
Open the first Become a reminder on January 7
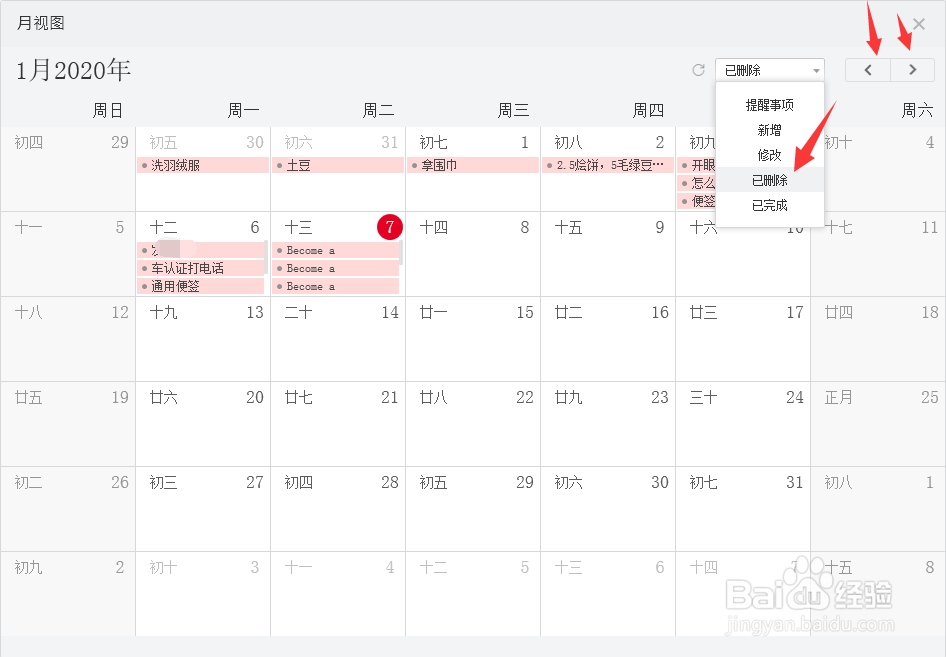[310, 250]
